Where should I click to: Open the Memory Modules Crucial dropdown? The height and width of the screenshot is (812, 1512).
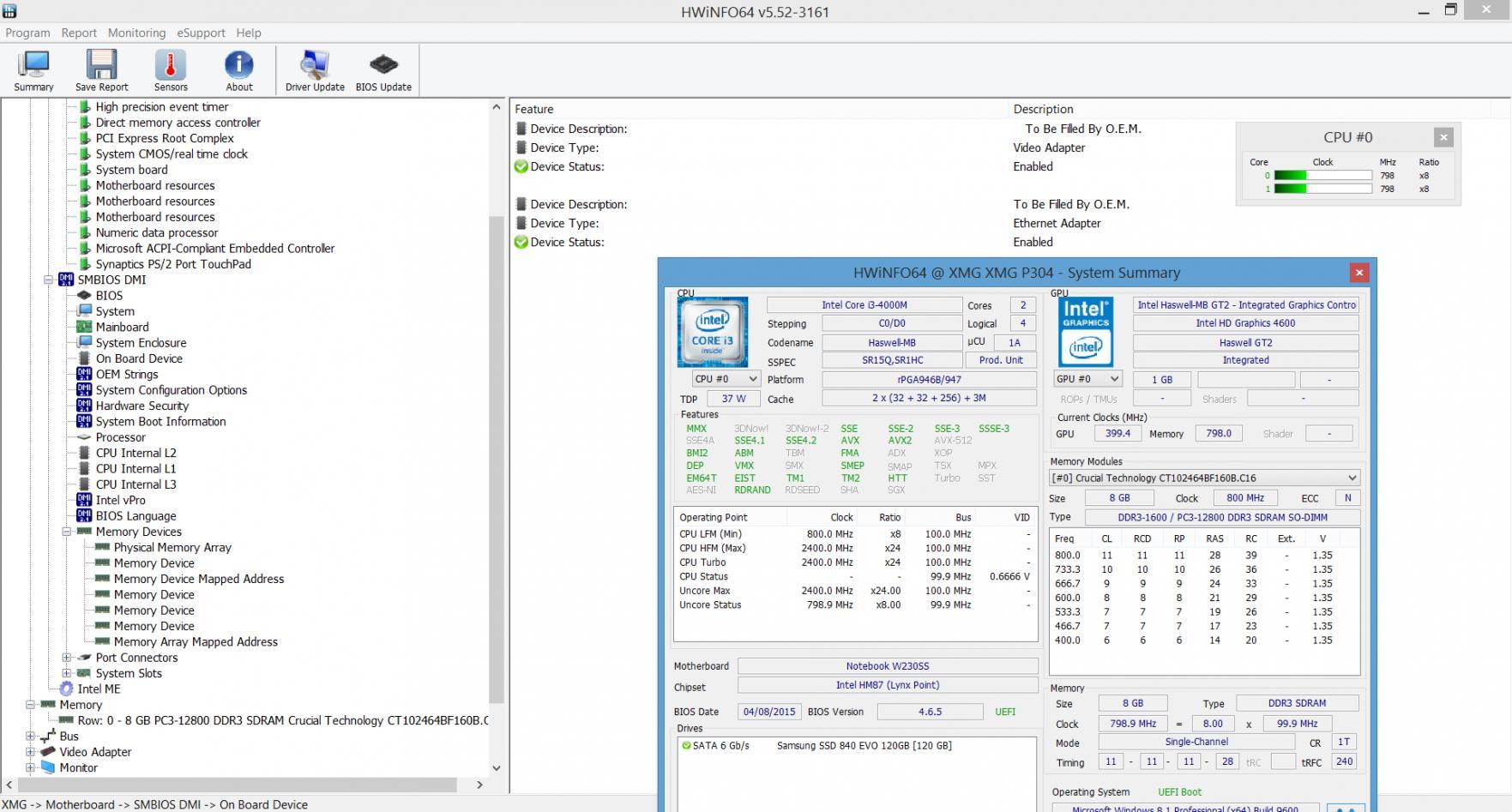pos(1204,478)
